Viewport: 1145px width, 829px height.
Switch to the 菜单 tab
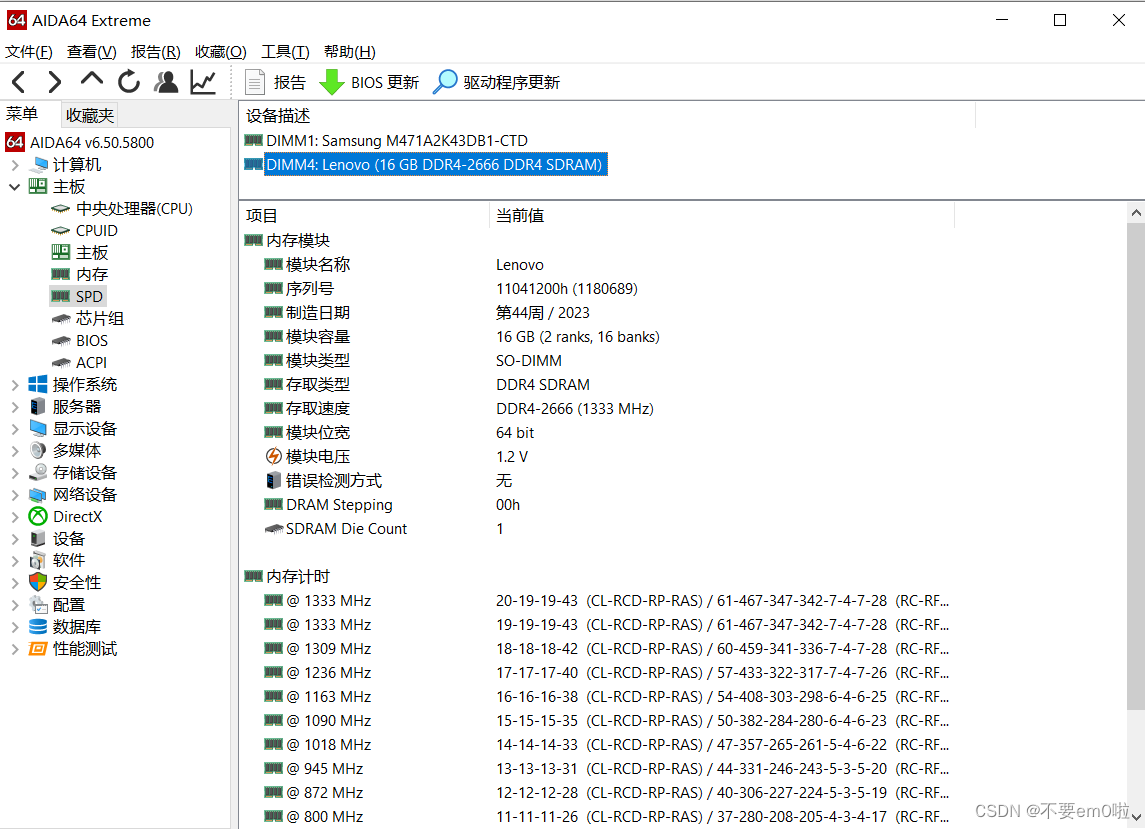22,115
